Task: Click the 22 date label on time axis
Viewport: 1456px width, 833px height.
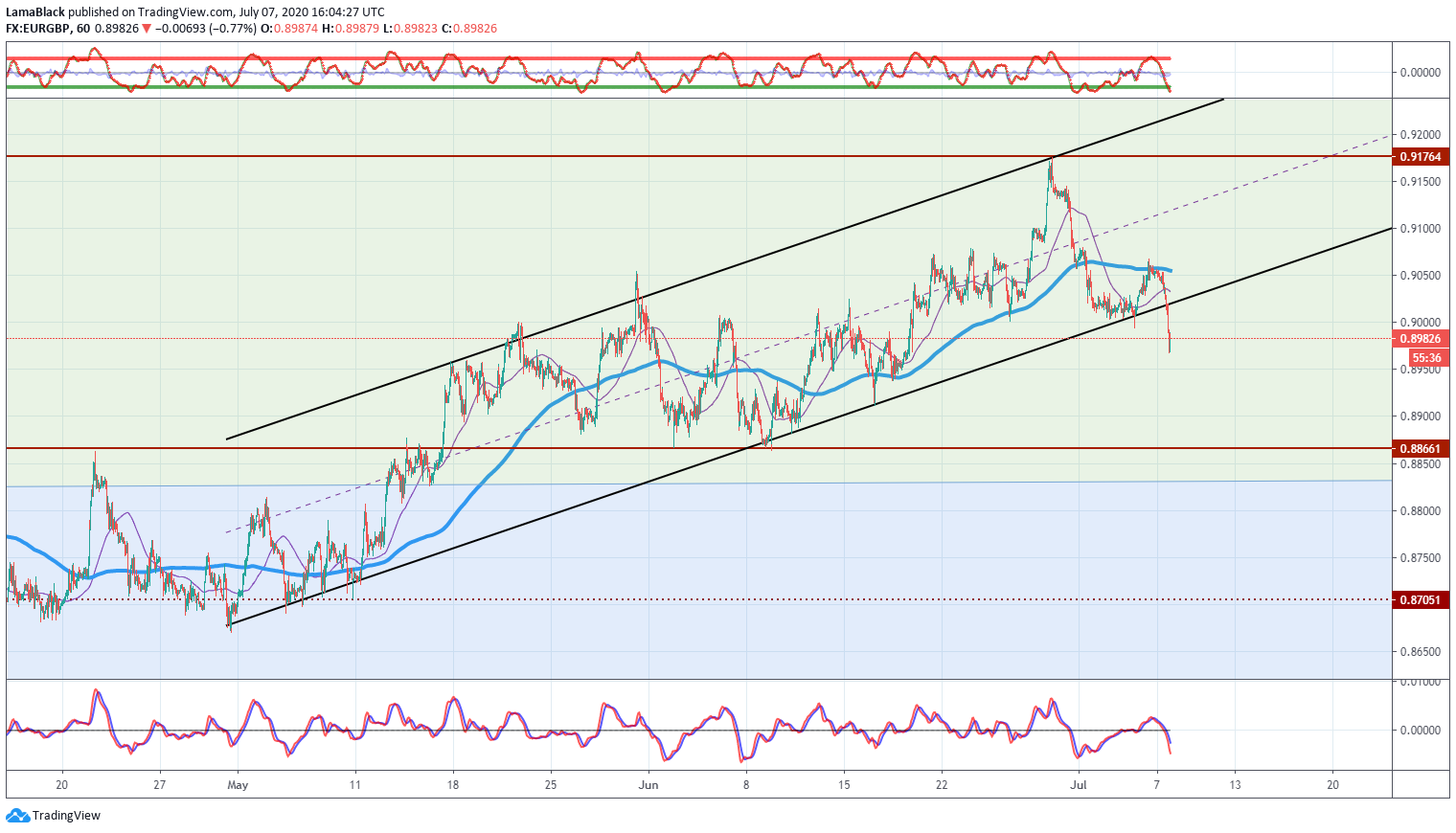Action: click(x=942, y=785)
